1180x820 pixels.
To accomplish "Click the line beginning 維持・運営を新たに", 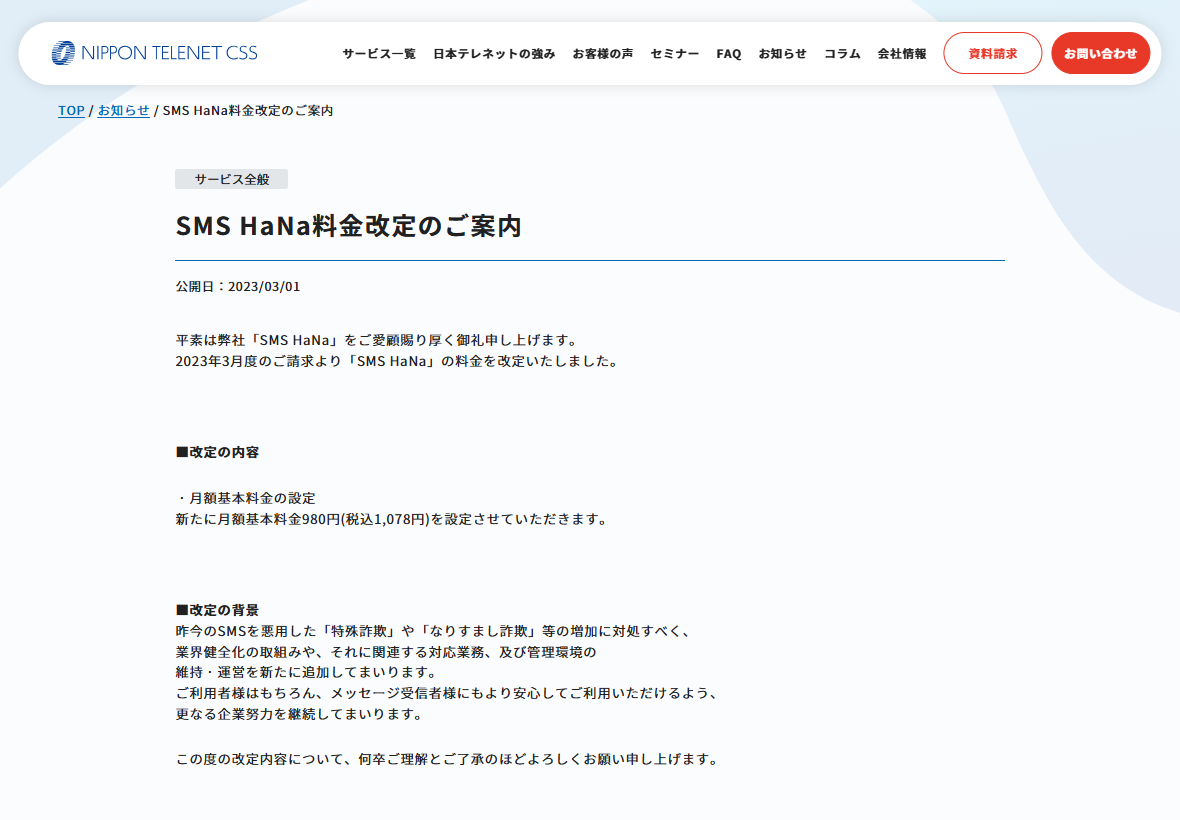I will 306,673.
